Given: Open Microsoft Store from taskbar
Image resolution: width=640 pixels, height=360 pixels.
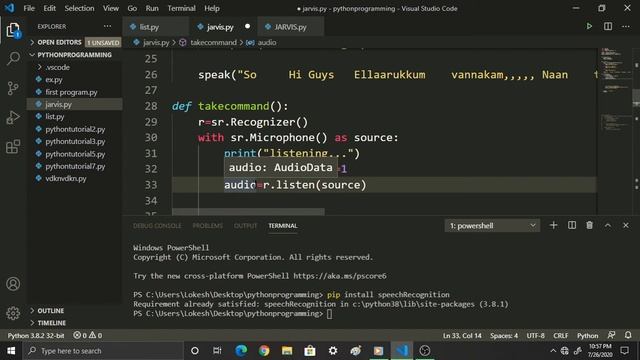Looking at the screenshot, I should pos(310,351).
